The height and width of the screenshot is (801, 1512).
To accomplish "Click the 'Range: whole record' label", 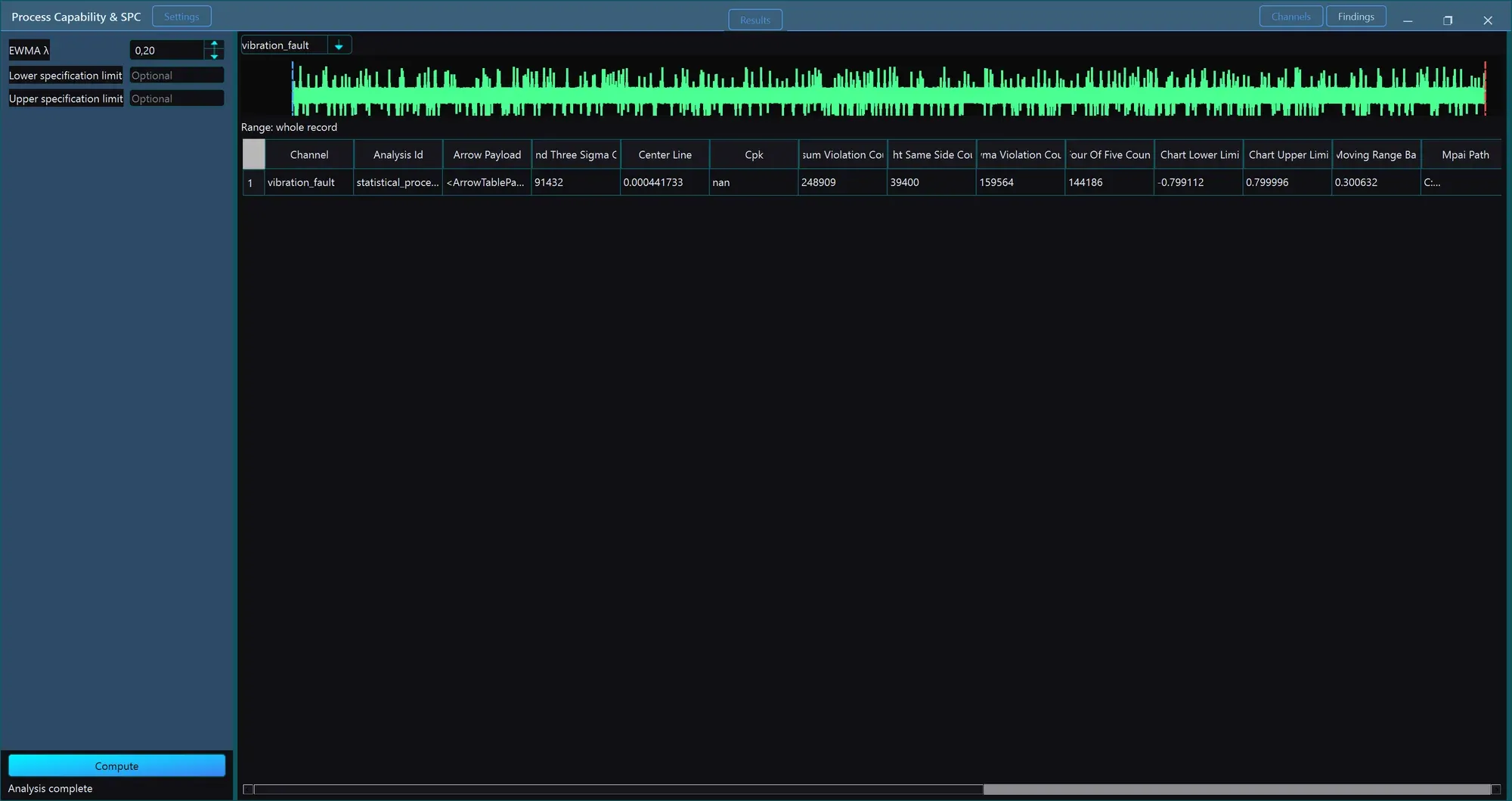I will 289,127.
